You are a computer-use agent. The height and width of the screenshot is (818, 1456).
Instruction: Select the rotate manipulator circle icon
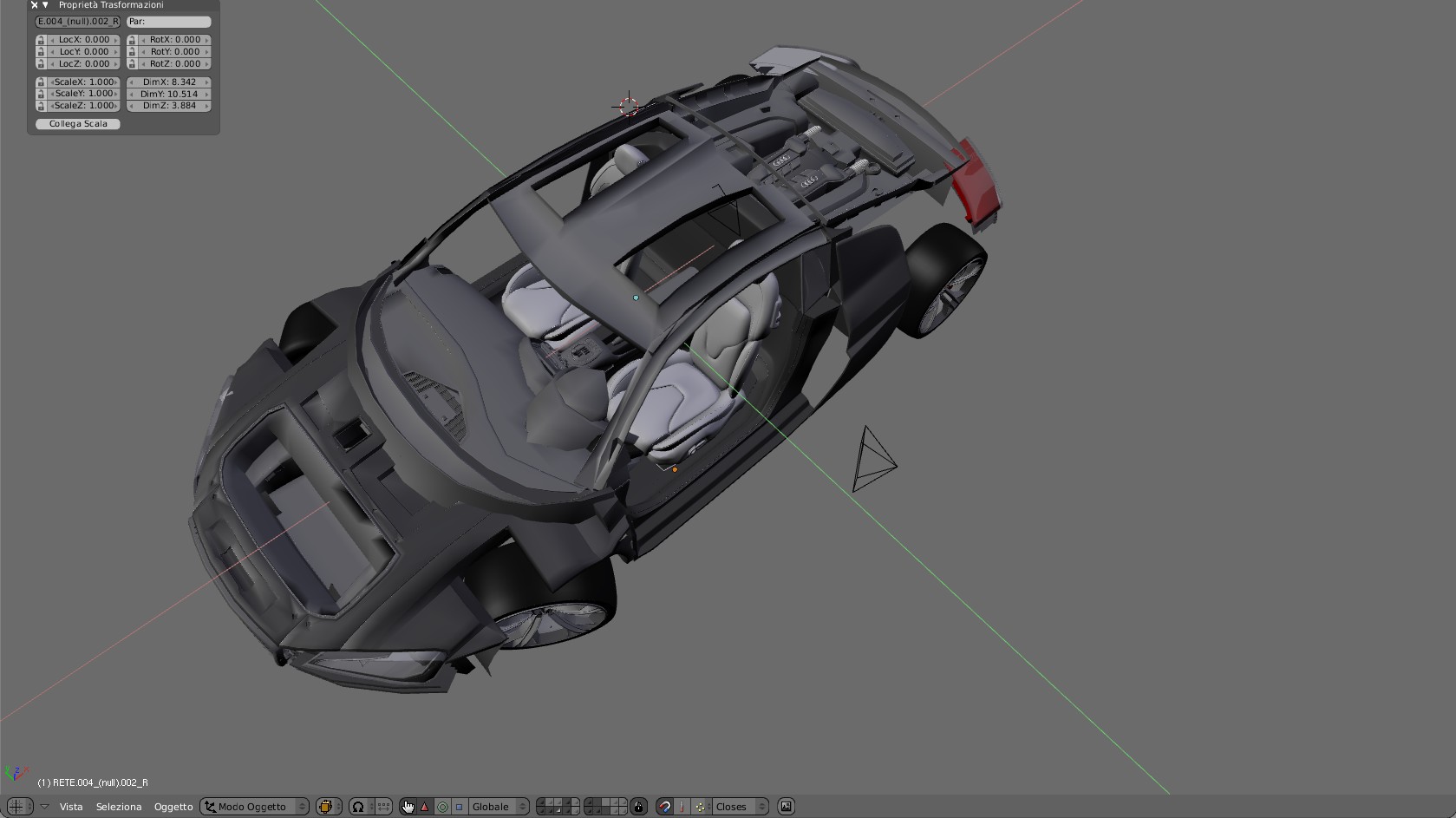pos(442,807)
